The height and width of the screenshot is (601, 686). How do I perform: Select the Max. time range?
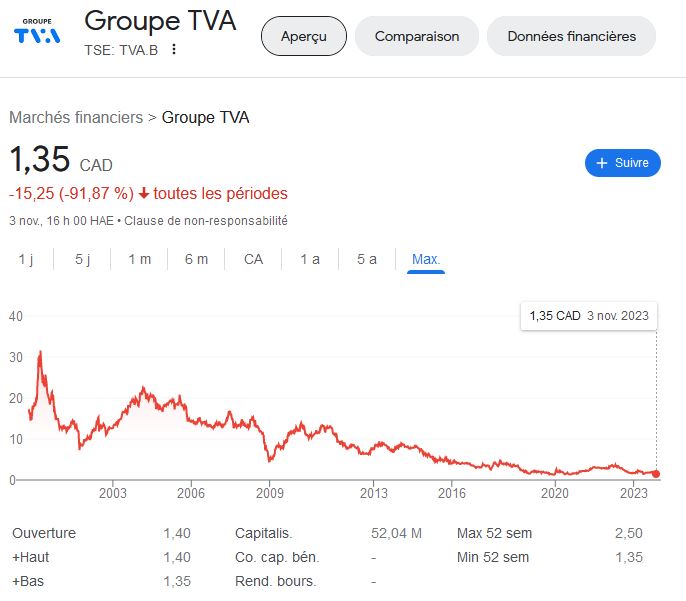click(x=426, y=259)
